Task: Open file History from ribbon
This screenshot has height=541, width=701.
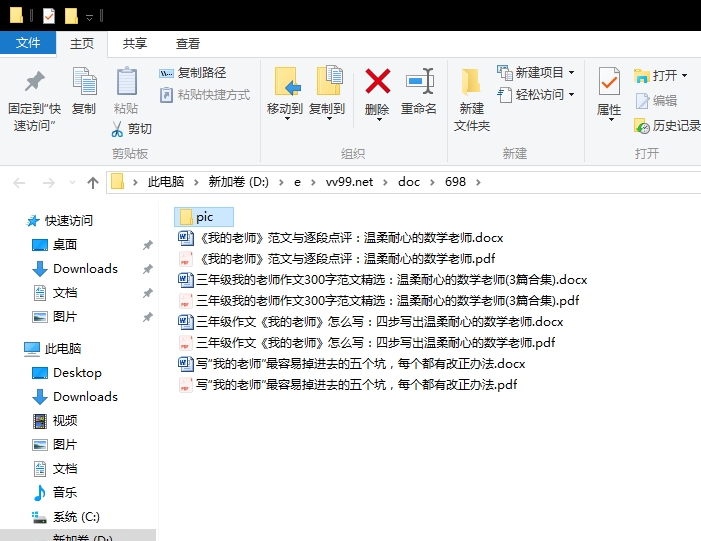Action: [x=667, y=126]
